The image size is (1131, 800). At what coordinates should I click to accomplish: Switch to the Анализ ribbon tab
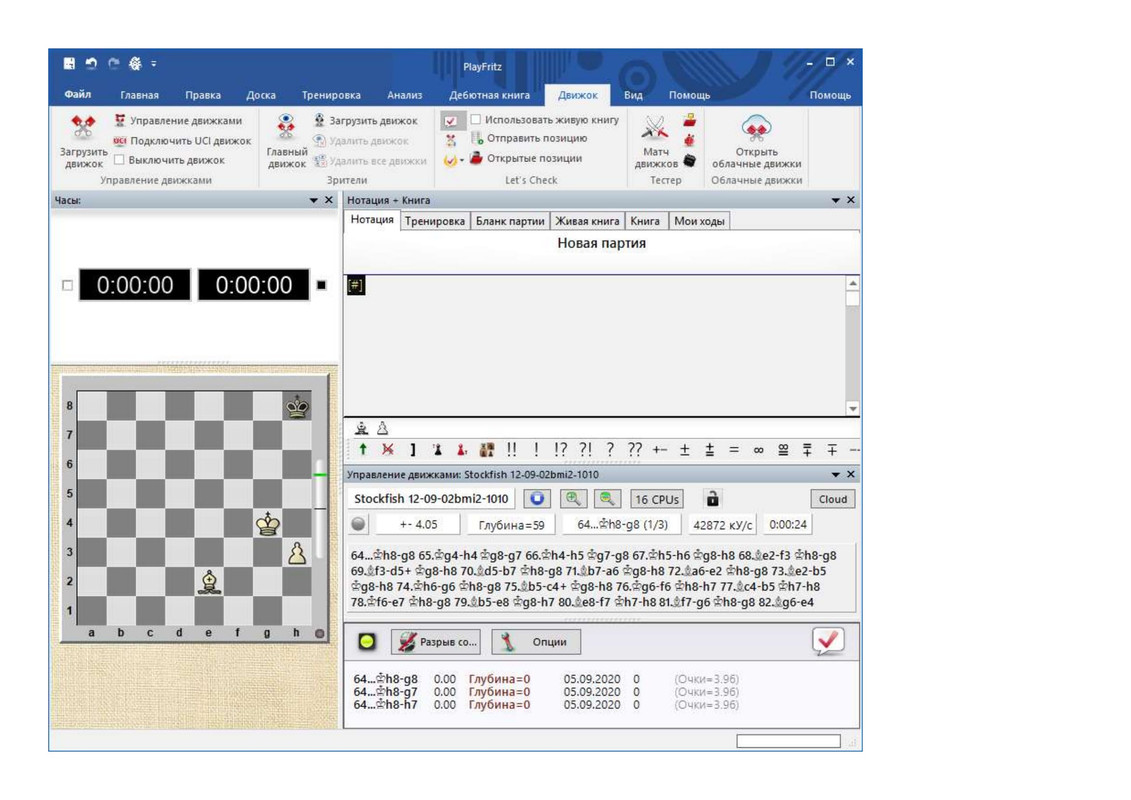point(404,94)
